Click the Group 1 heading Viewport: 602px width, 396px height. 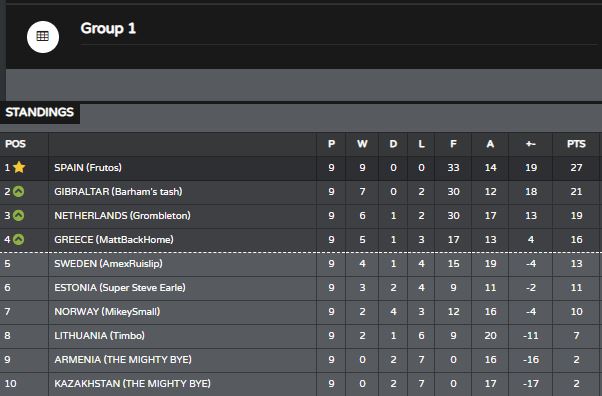[x=108, y=28]
